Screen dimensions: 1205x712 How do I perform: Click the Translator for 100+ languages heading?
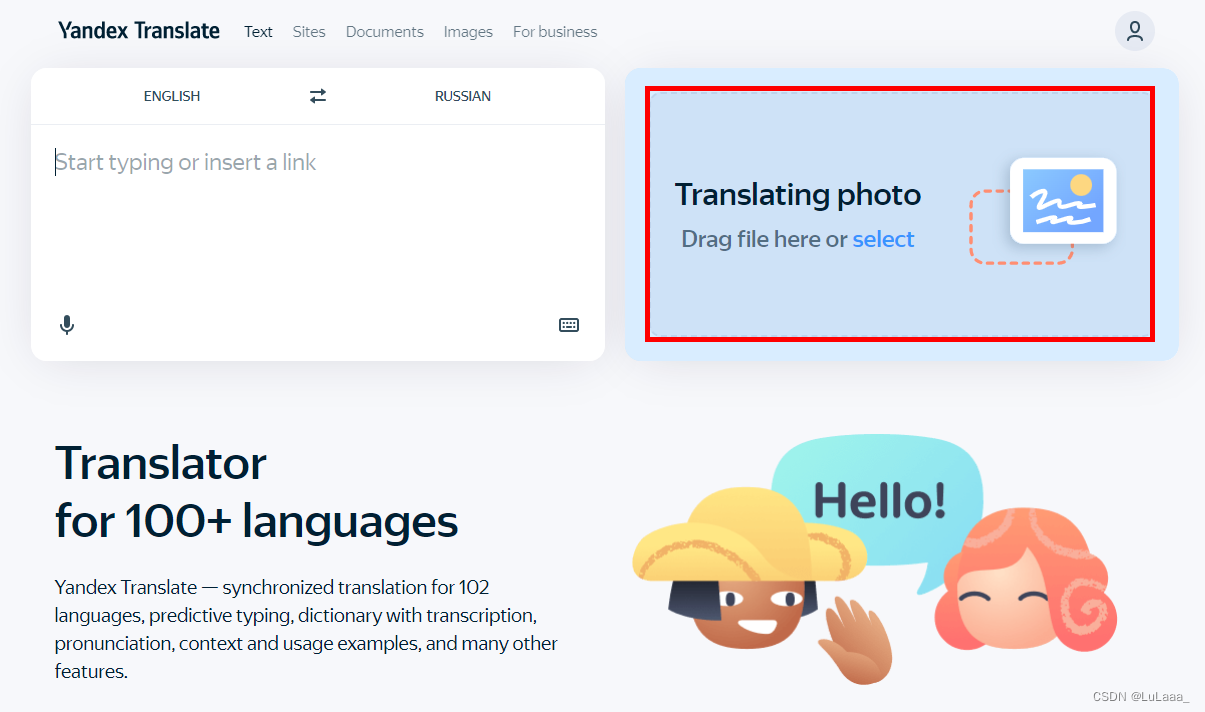[257, 491]
